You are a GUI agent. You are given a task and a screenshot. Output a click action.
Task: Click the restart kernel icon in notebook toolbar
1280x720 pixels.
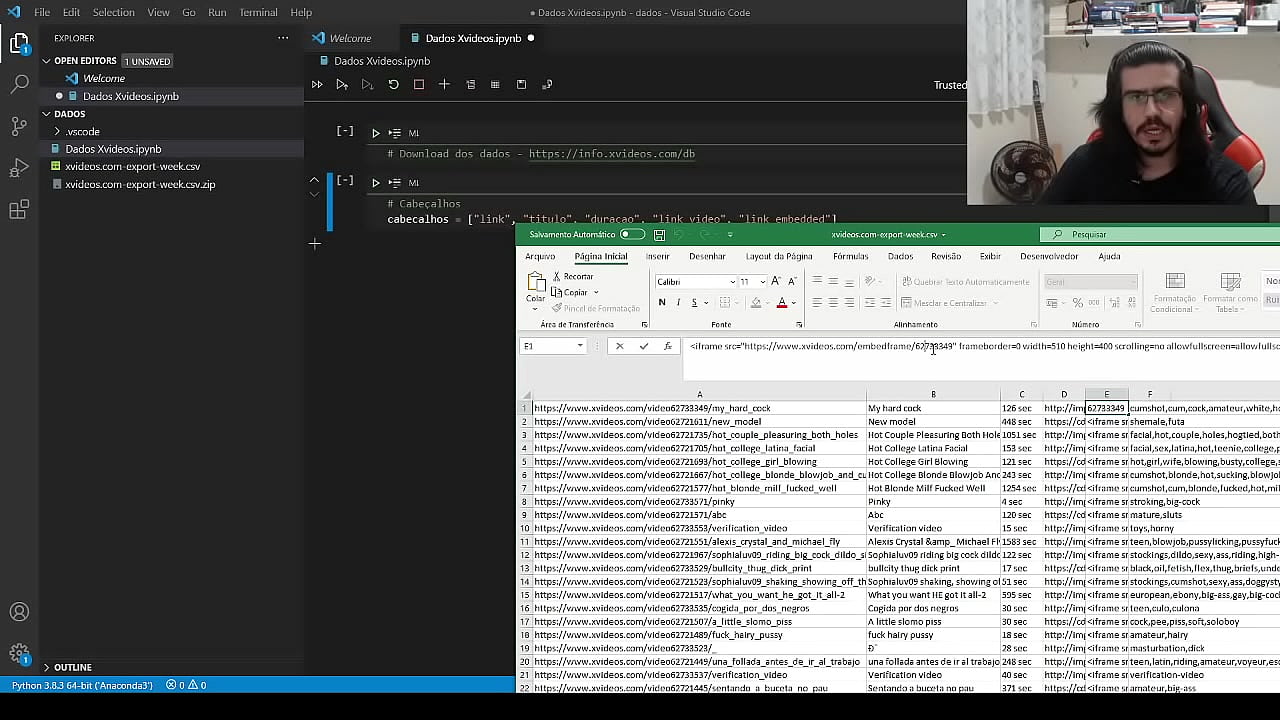click(x=393, y=85)
